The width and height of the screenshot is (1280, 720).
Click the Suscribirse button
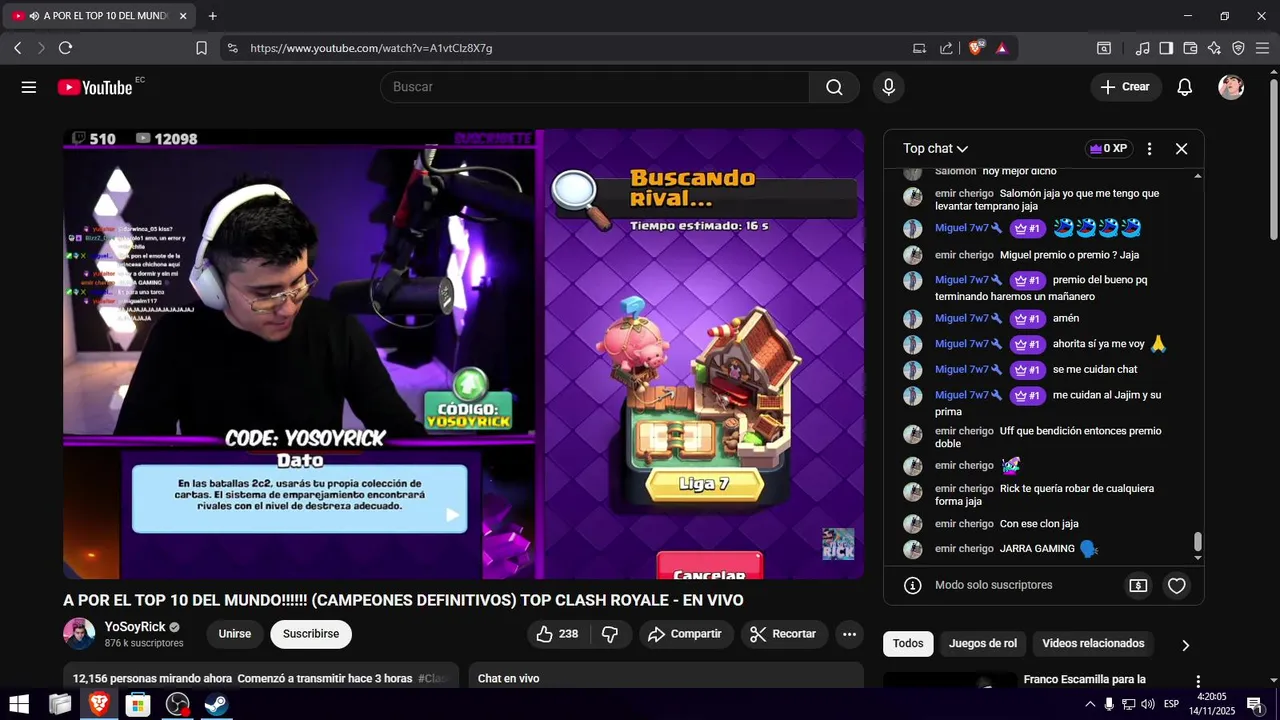pyautogui.click(x=311, y=634)
